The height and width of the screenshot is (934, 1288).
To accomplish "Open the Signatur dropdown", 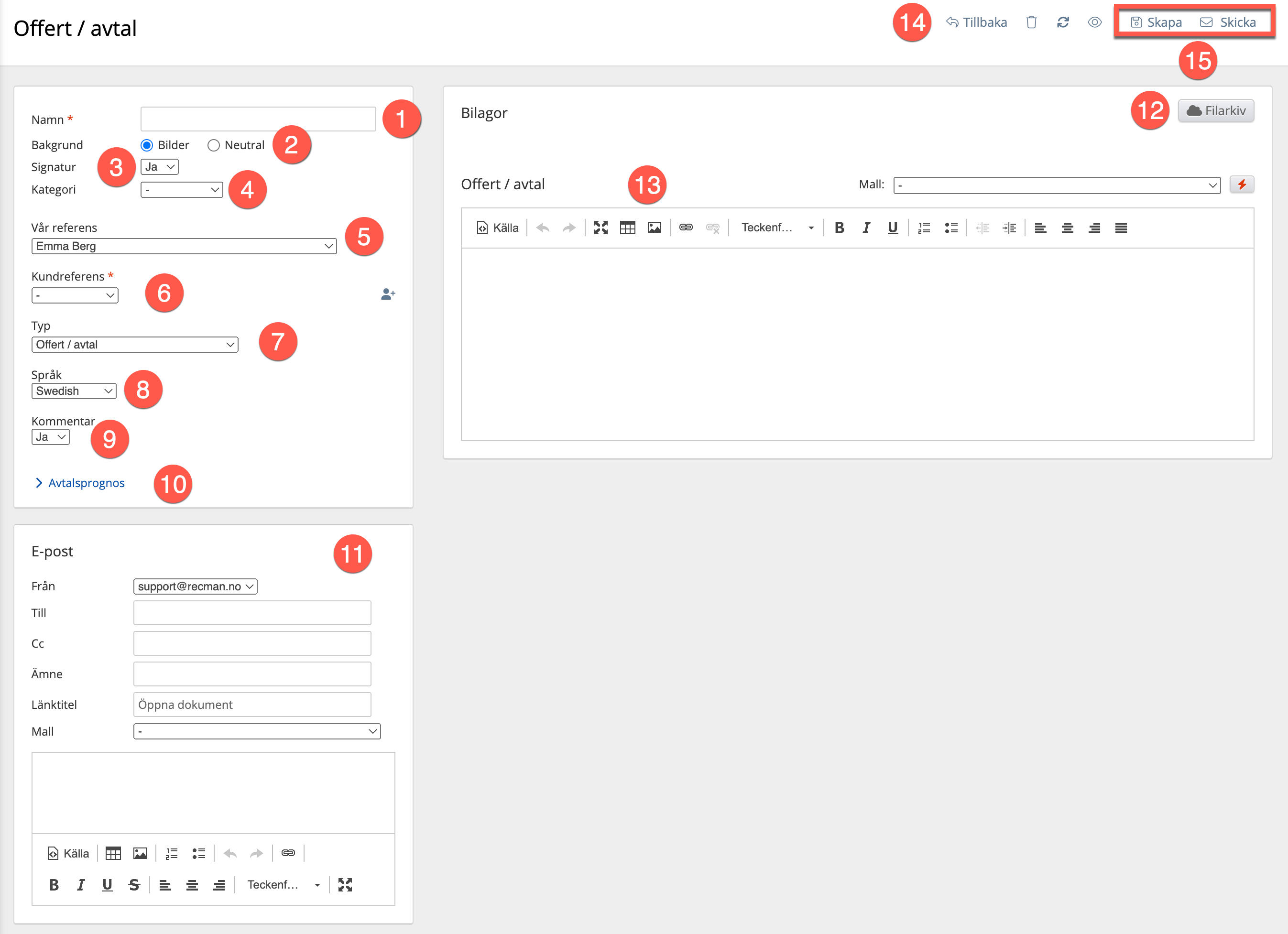I will coord(160,167).
